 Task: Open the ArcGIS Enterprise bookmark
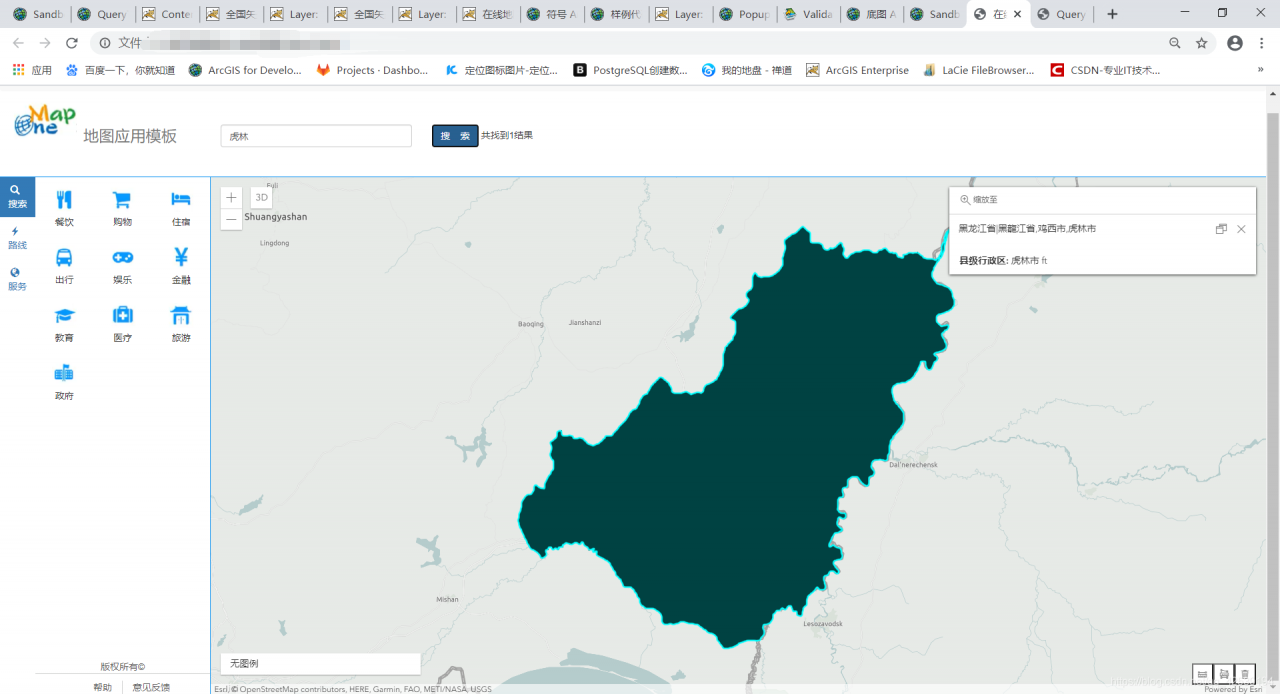coord(858,70)
